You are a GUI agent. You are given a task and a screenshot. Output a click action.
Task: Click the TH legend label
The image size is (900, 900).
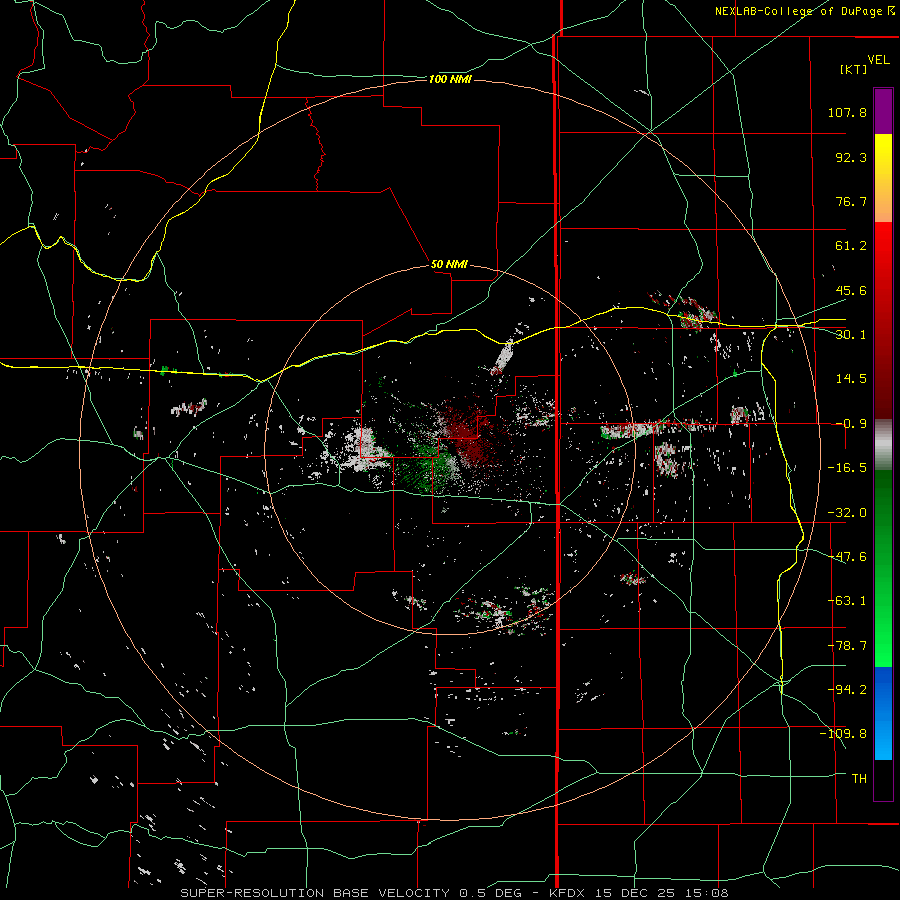pyautogui.click(x=859, y=779)
